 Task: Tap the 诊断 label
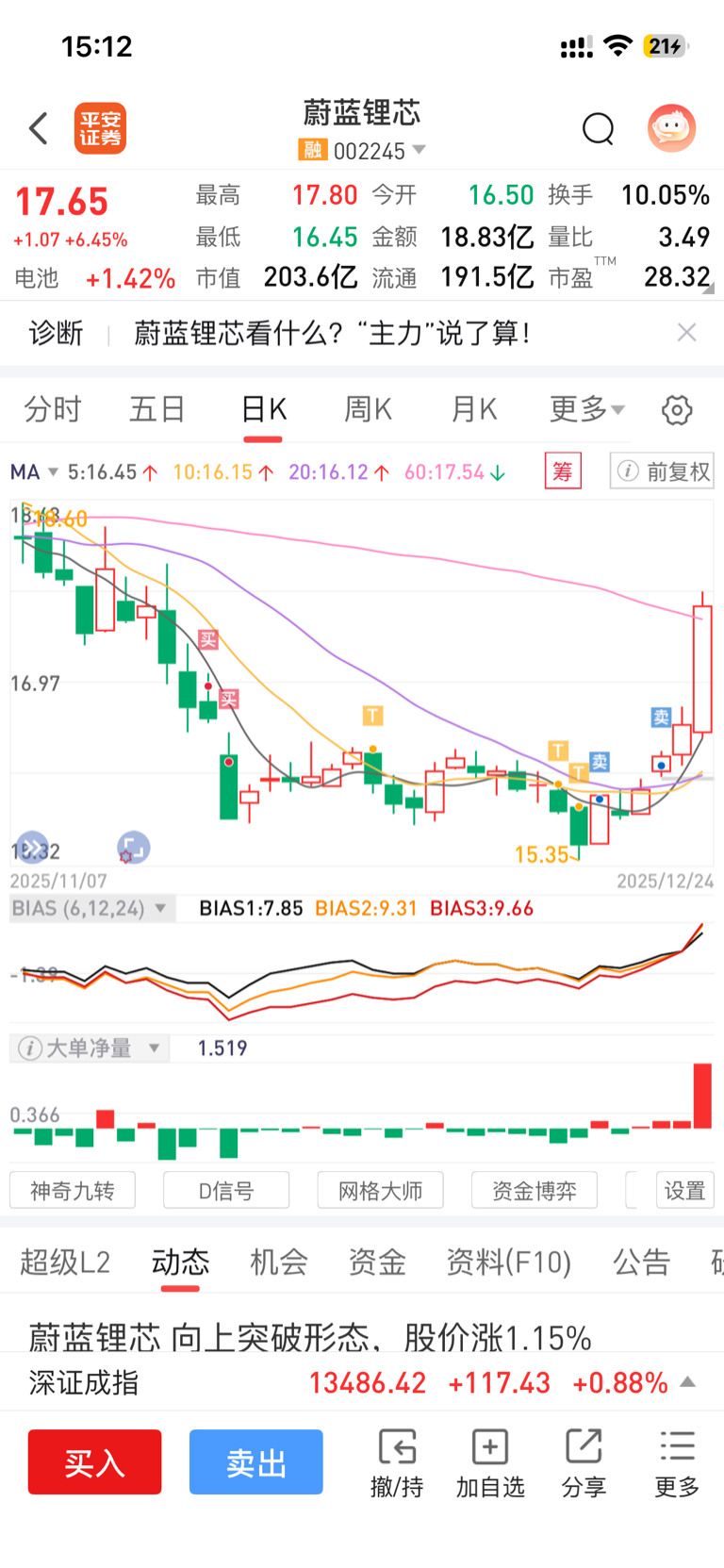56,332
